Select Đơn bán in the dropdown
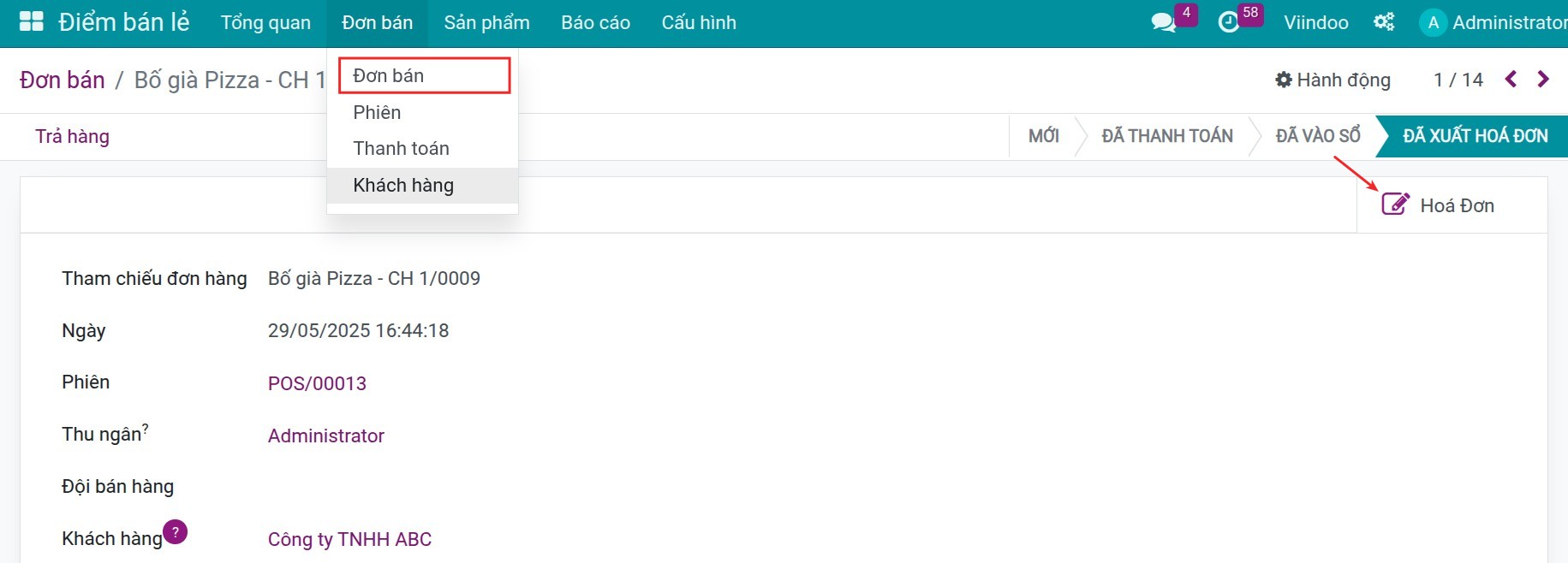Image resolution: width=1568 pixels, height=563 pixels. click(423, 75)
